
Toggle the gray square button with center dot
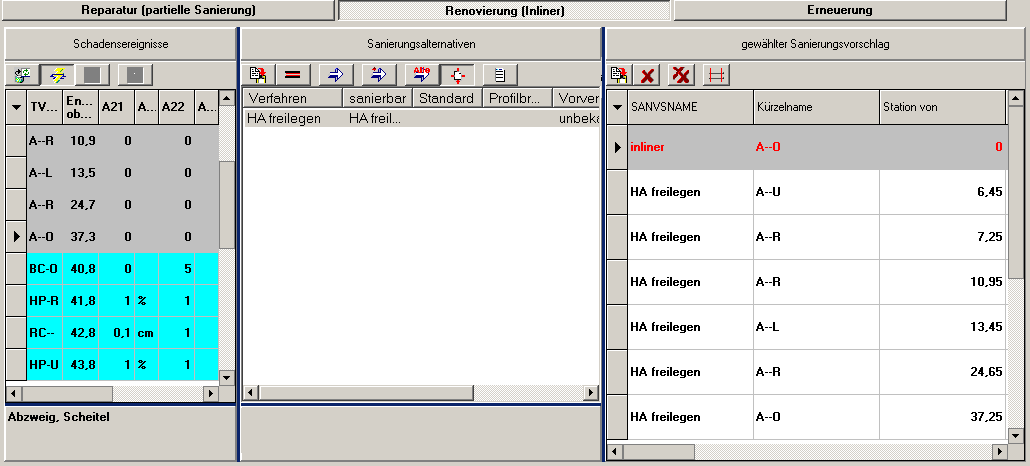coord(135,74)
